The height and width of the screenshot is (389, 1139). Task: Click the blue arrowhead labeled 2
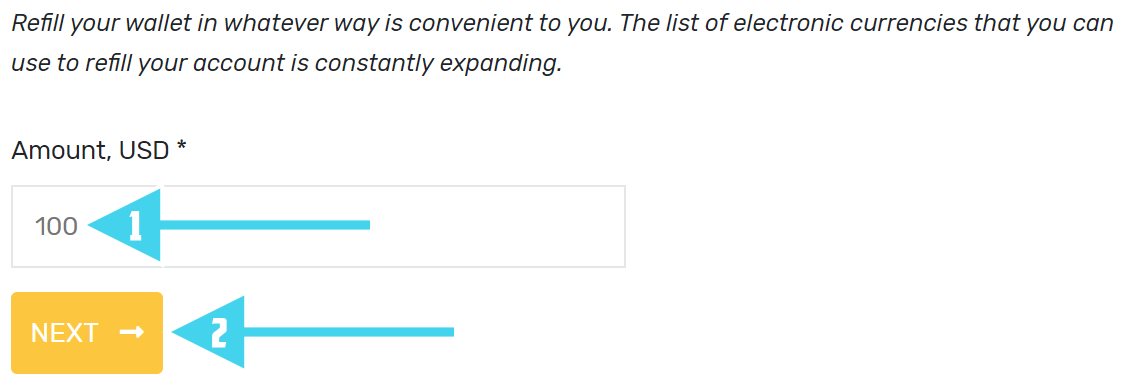click(x=208, y=332)
